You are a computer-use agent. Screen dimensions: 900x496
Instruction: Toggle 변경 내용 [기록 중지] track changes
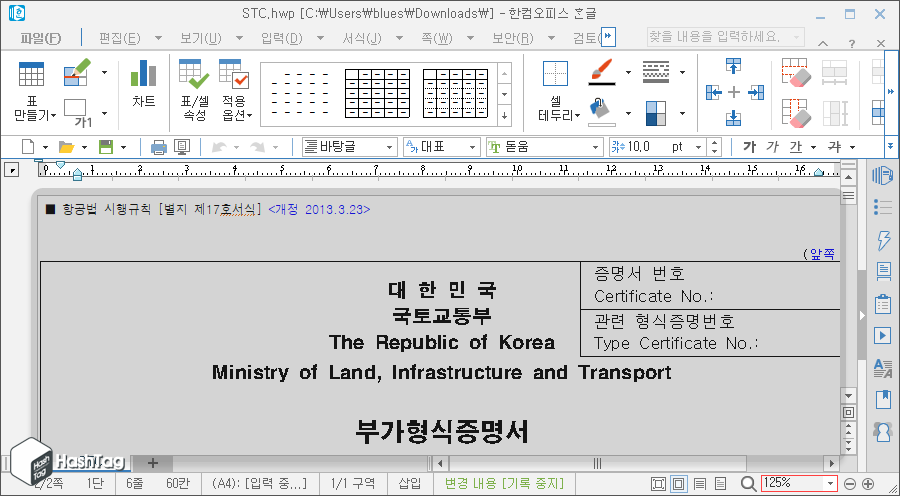[504, 483]
